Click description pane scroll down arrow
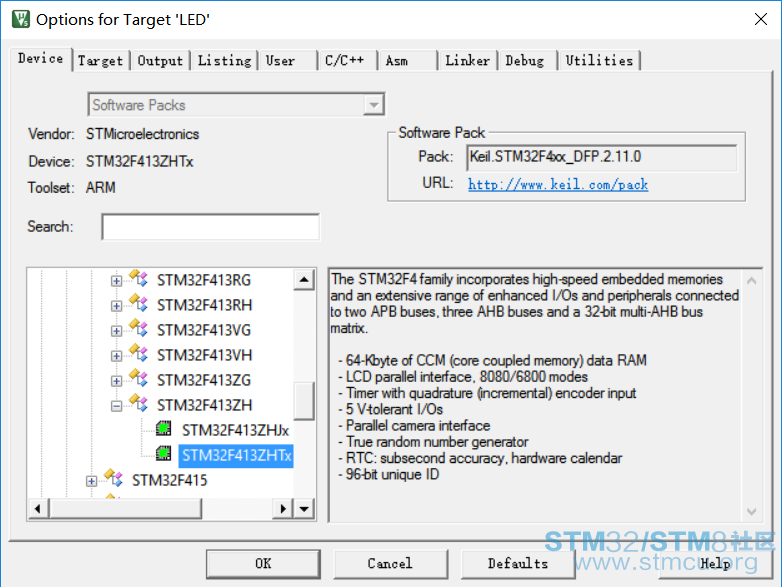 coord(752,511)
